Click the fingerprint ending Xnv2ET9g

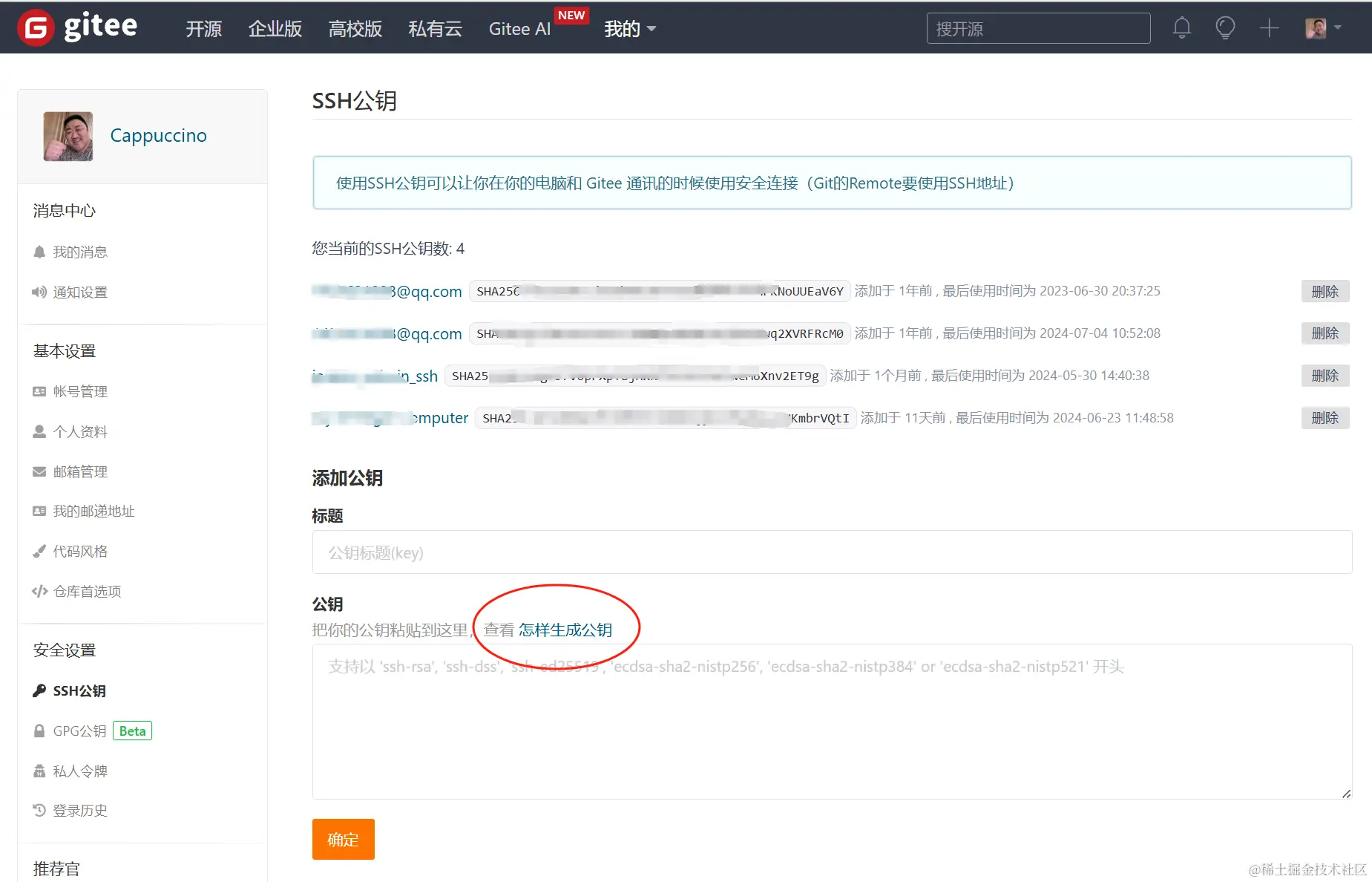[635, 376]
